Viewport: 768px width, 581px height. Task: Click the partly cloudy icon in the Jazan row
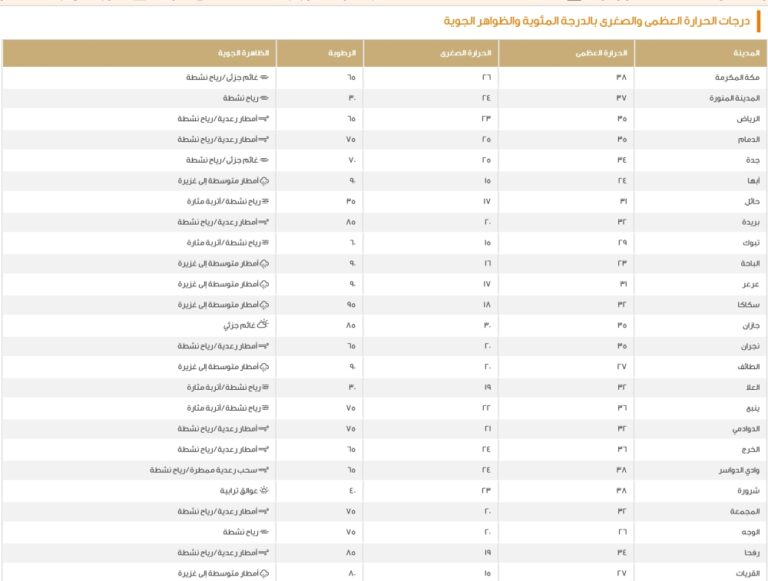263,325
